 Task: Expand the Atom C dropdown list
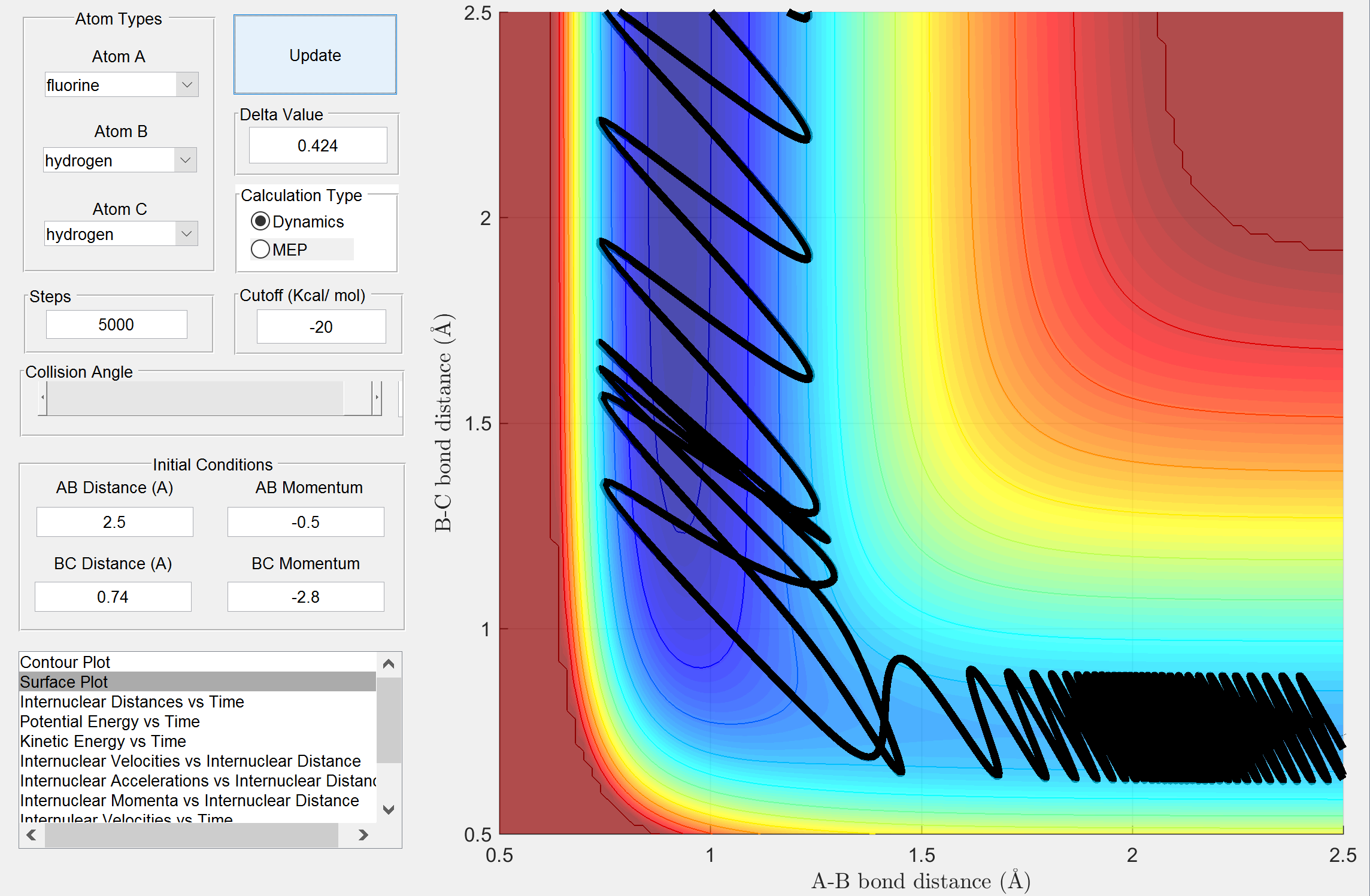pyautogui.click(x=186, y=234)
